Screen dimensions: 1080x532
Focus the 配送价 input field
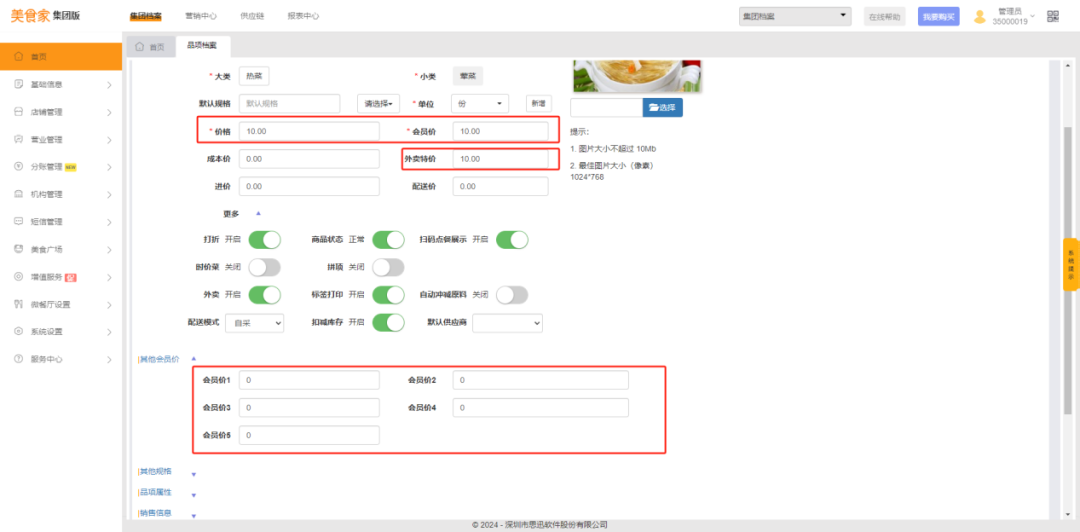click(x=501, y=186)
